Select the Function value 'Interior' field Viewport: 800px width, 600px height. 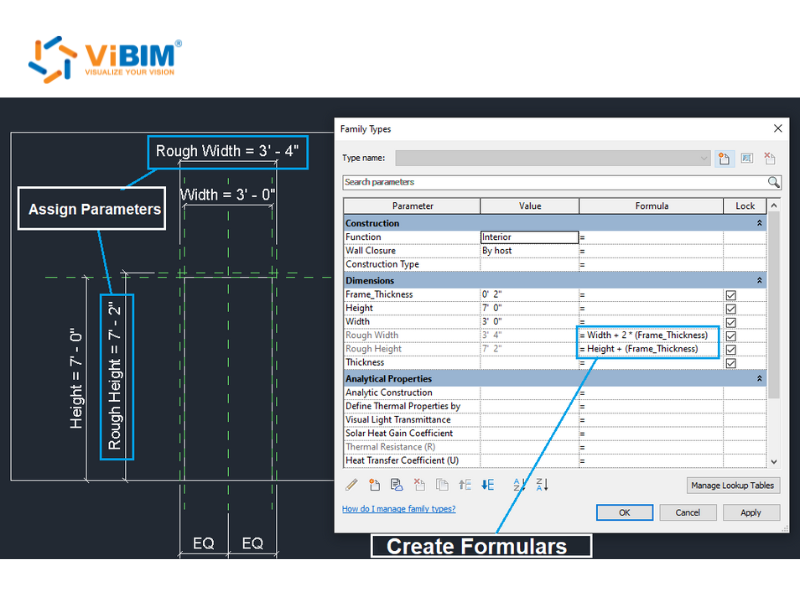click(x=530, y=237)
